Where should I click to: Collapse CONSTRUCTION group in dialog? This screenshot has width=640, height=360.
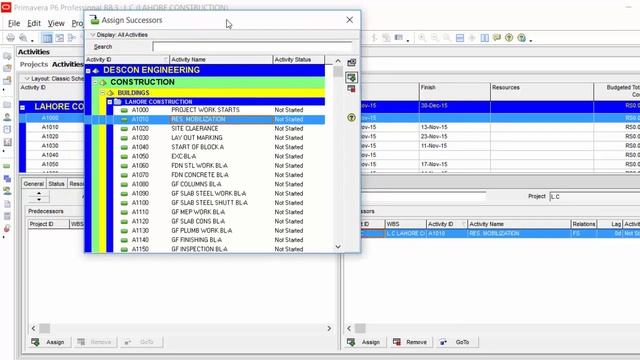tap(95, 82)
